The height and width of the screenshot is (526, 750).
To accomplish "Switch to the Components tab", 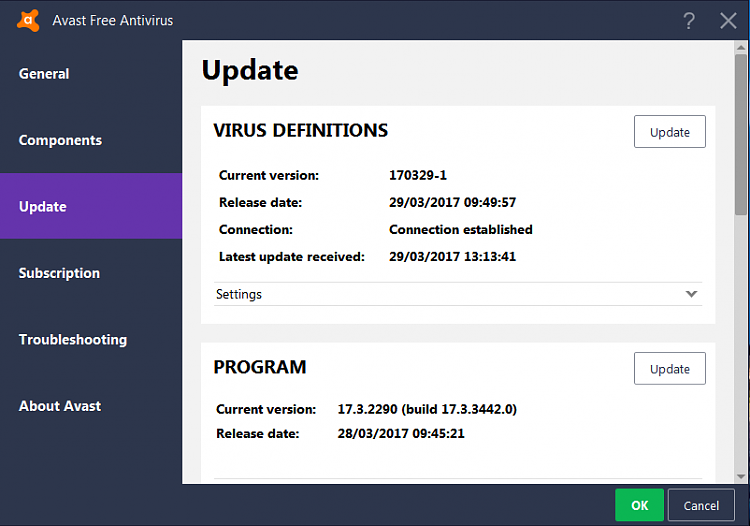I will 91,140.
